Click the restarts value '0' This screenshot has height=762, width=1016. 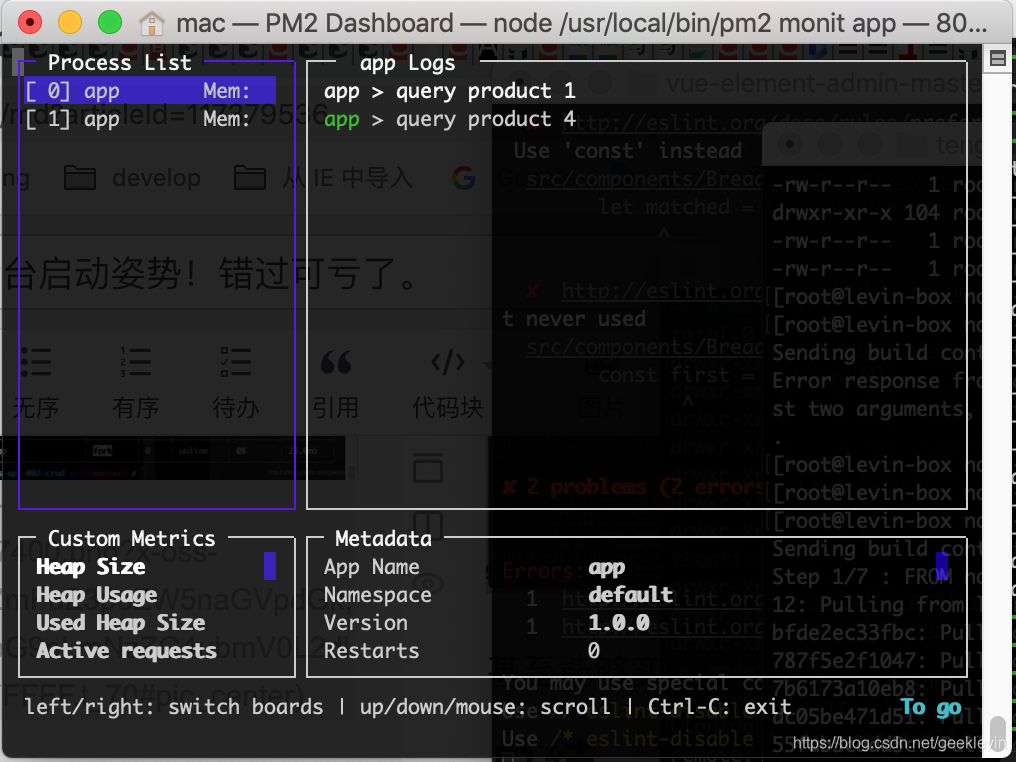(x=594, y=651)
